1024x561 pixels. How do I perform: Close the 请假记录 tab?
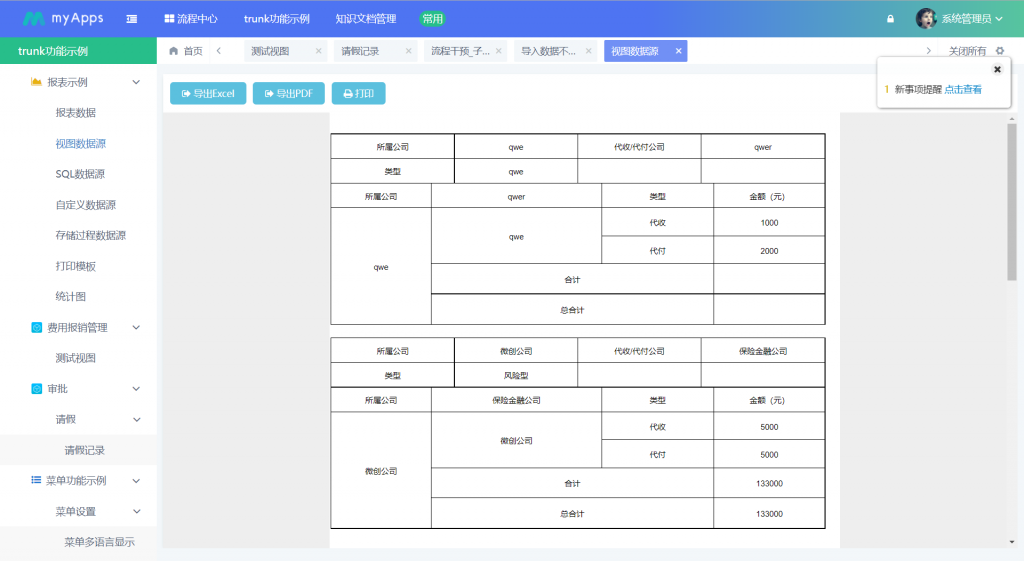click(x=408, y=51)
